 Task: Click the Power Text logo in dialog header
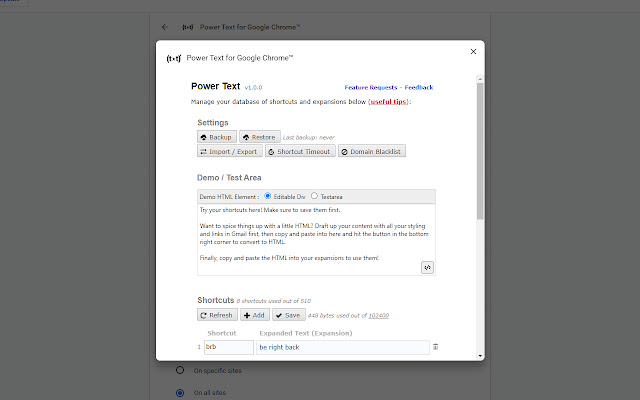pos(173,58)
